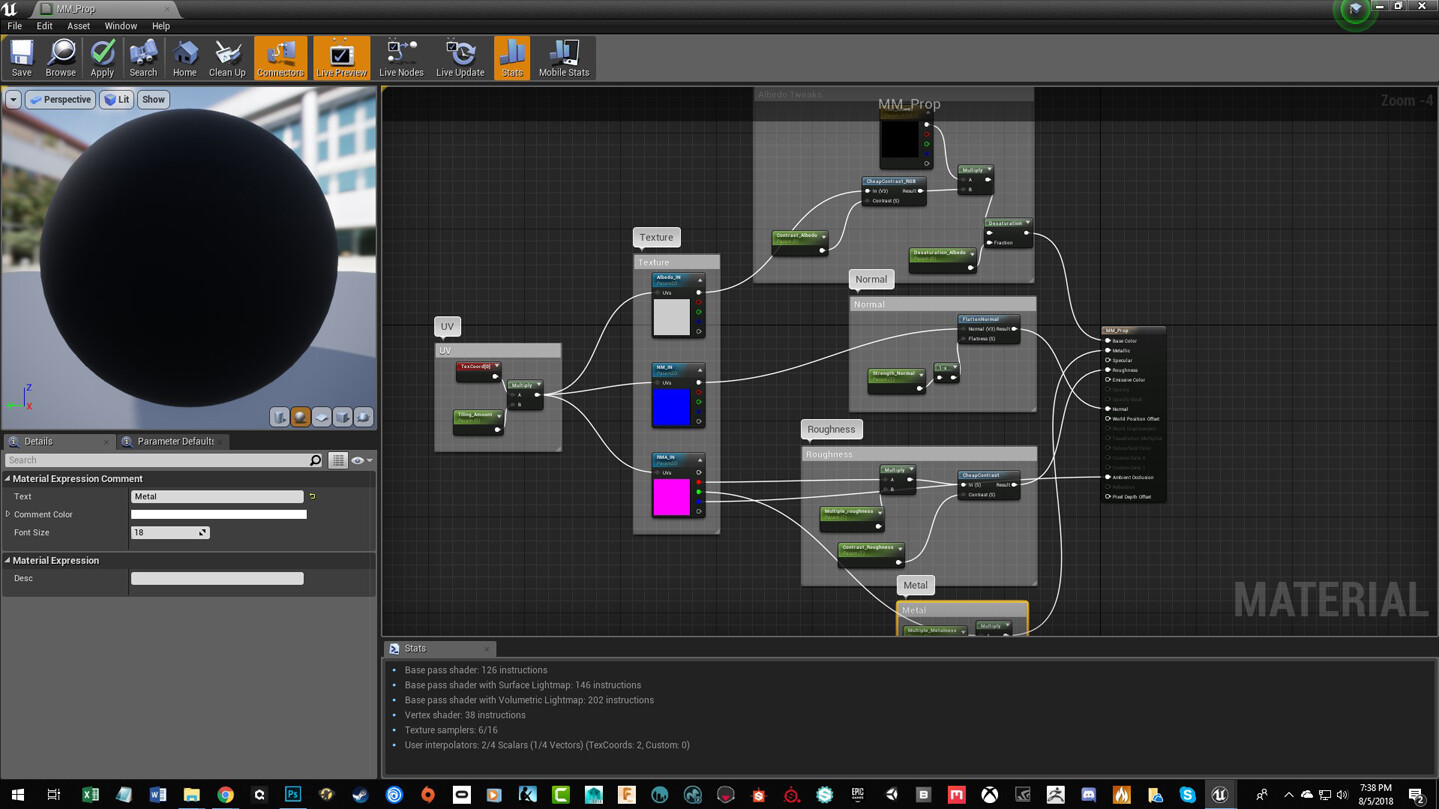Expand the Comment Color property
The height and width of the screenshot is (809, 1439).
(x=8, y=514)
